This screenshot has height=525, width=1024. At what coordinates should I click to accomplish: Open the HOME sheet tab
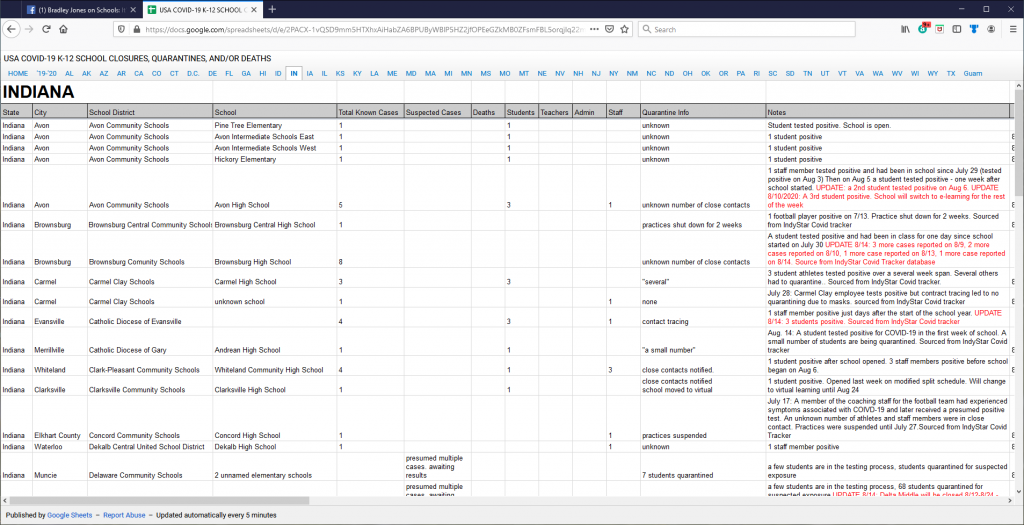pos(18,74)
